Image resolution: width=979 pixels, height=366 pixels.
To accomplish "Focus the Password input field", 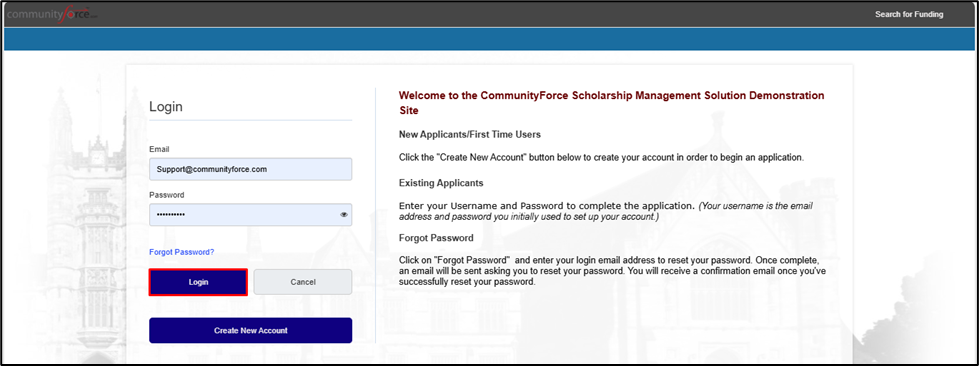I will pos(250,215).
